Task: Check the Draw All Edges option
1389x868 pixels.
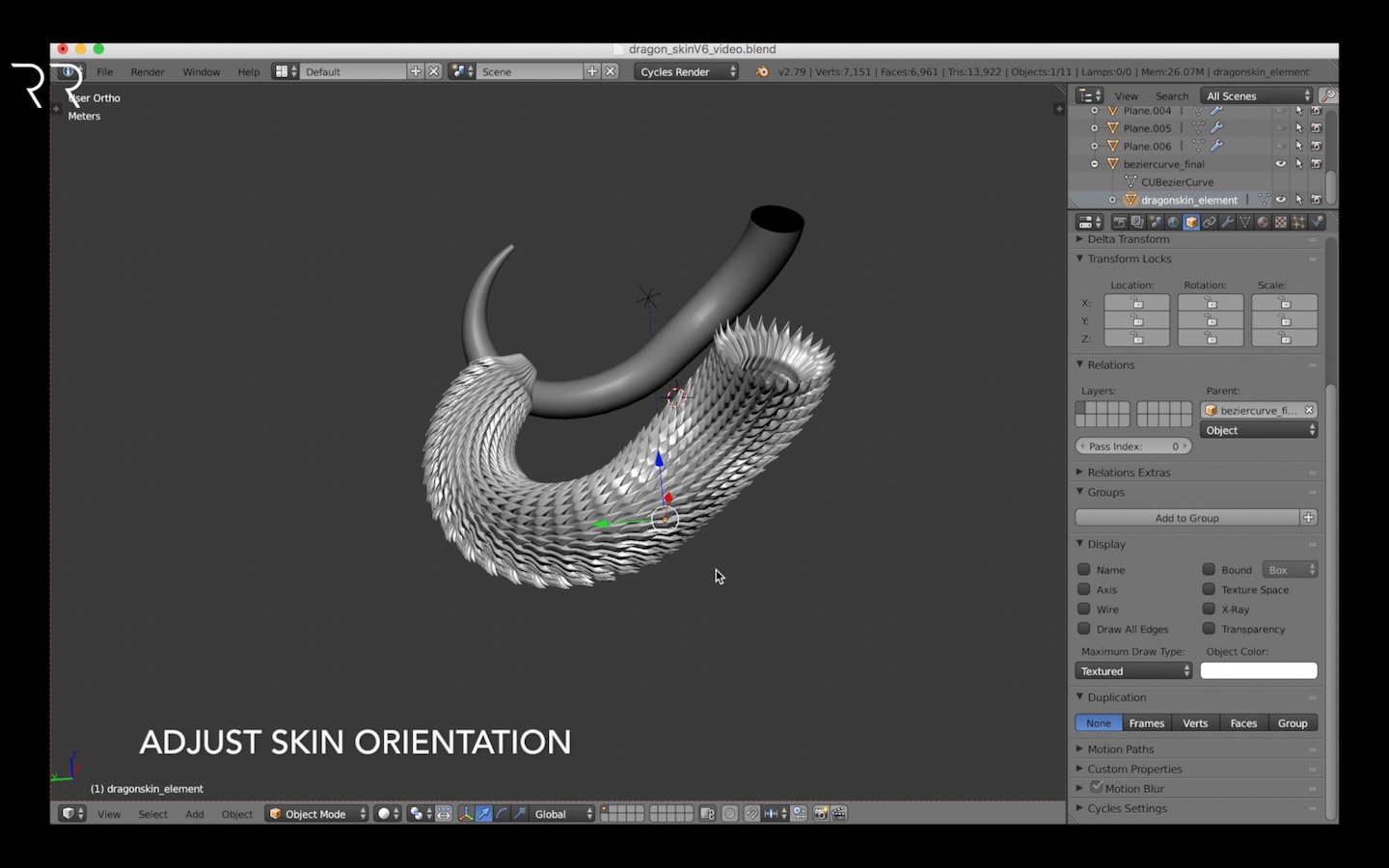Action: [x=1084, y=629]
